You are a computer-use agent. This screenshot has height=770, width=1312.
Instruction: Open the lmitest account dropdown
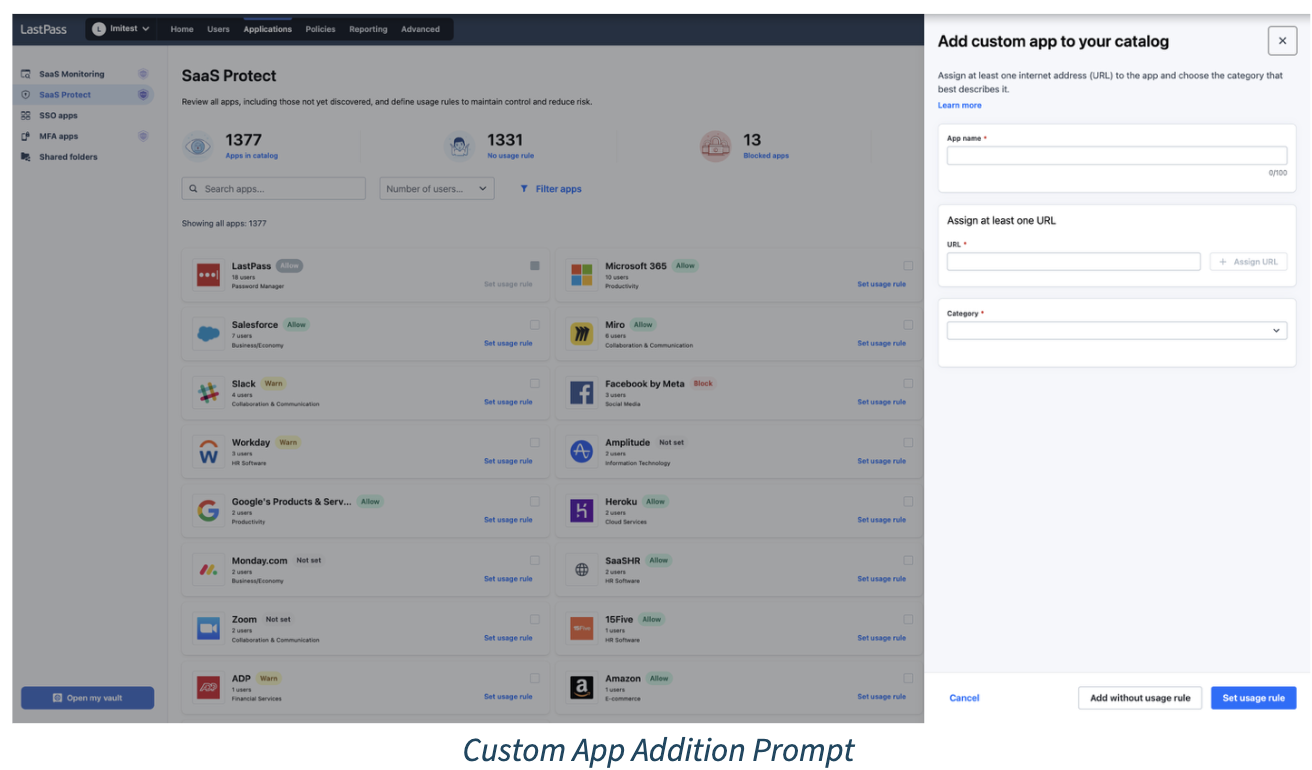(x=121, y=29)
